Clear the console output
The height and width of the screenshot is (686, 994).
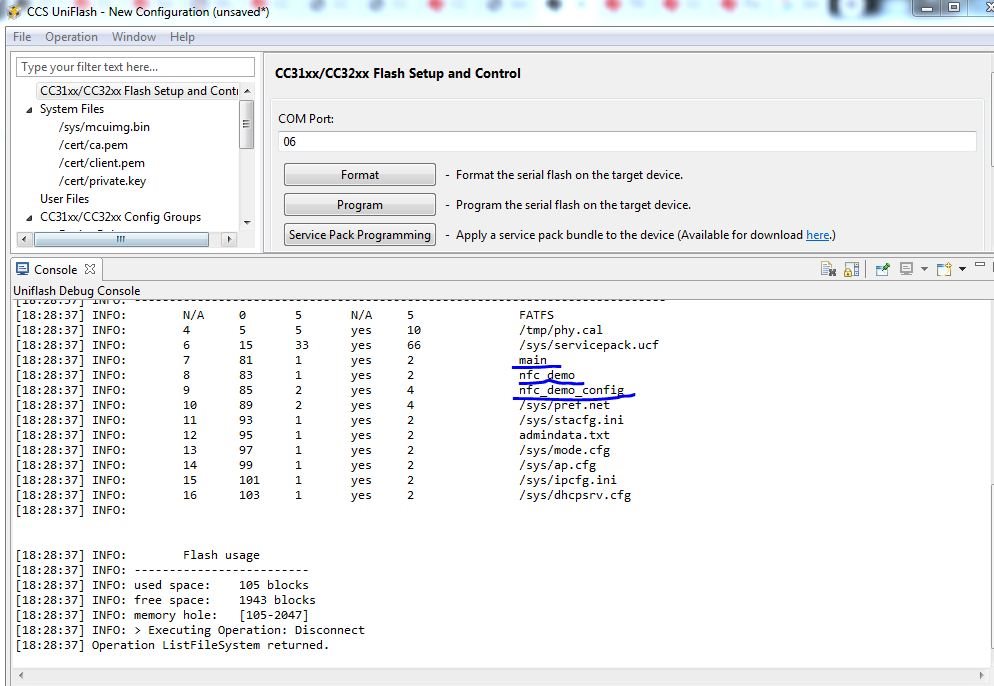[x=828, y=269]
